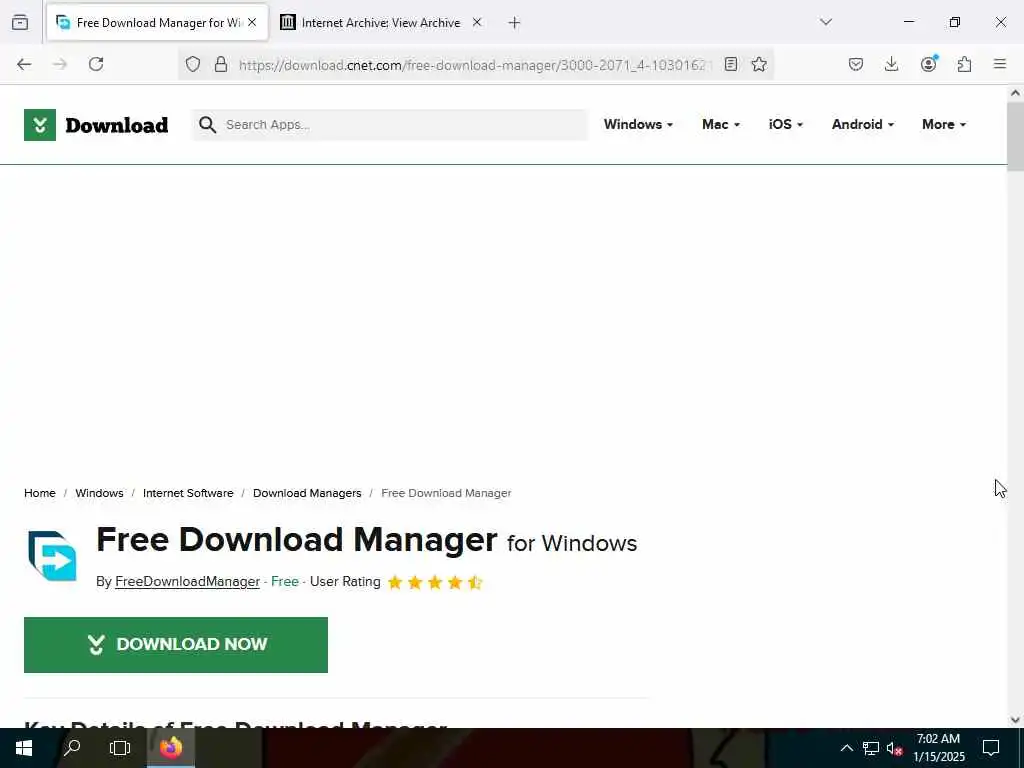Save page to Pocket icon
Image resolution: width=1024 pixels, height=768 pixels.
tap(856, 64)
